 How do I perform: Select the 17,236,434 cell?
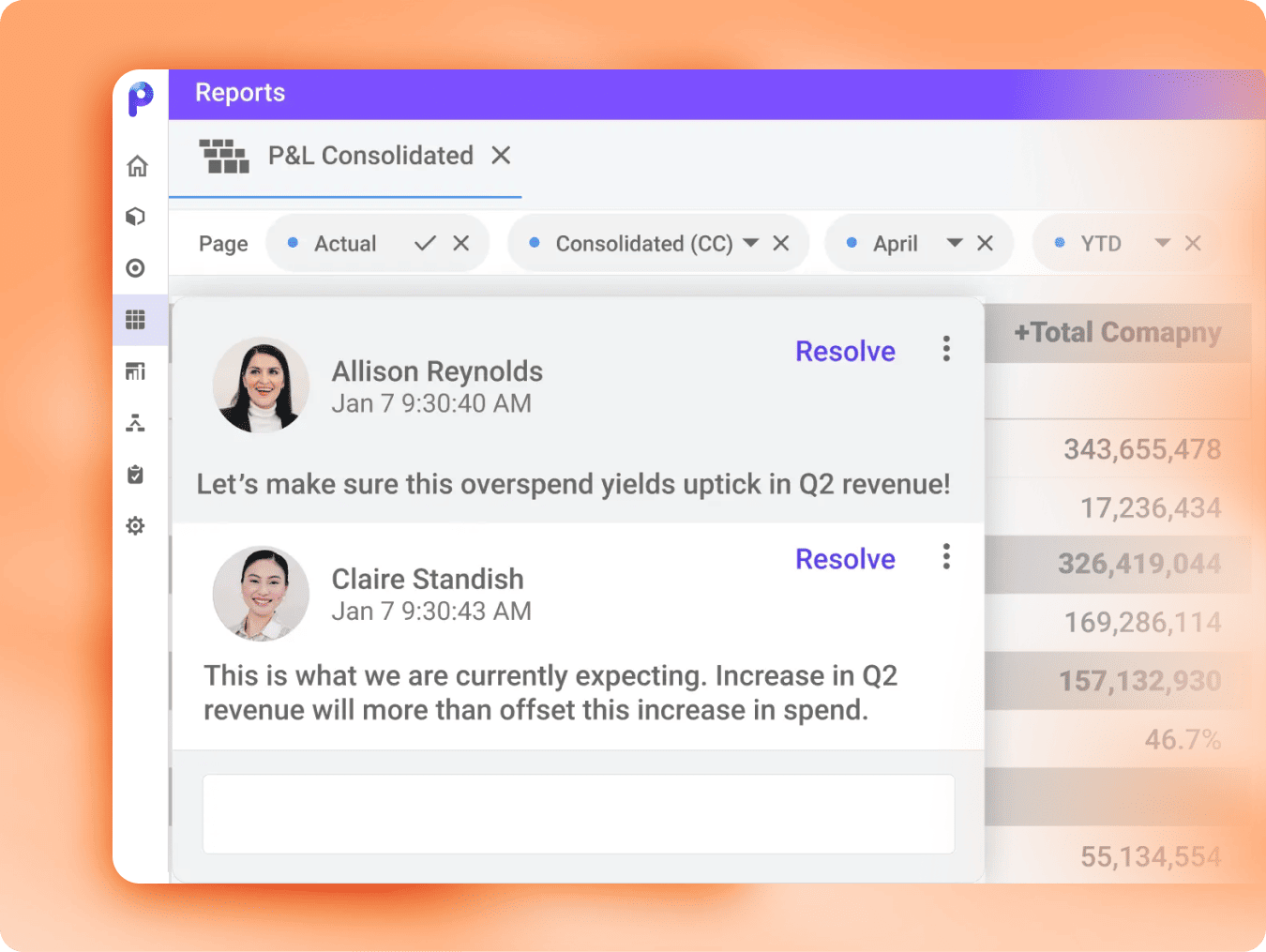click(1151, 508)
